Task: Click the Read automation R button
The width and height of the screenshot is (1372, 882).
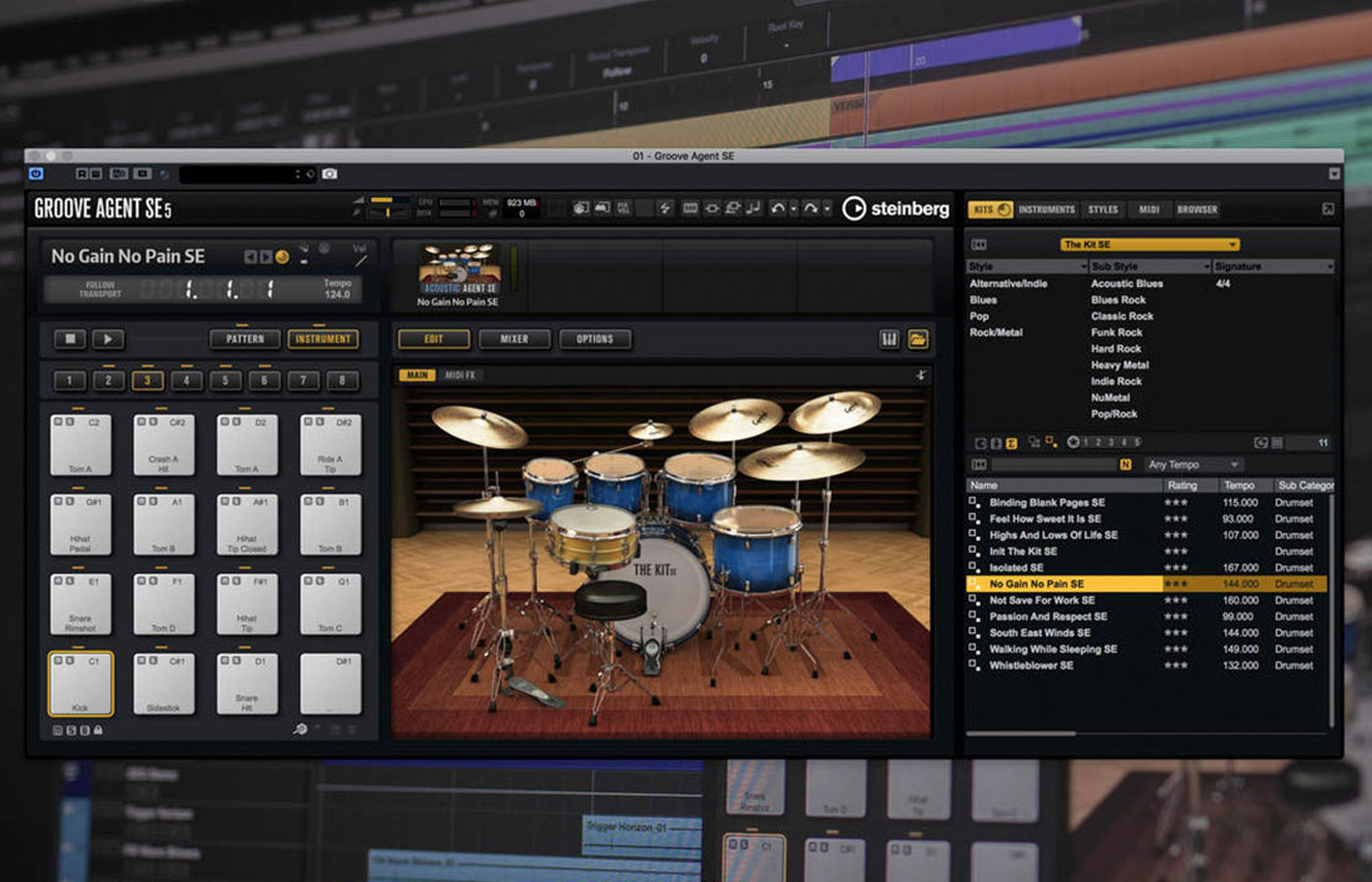Action: [83, 173]
